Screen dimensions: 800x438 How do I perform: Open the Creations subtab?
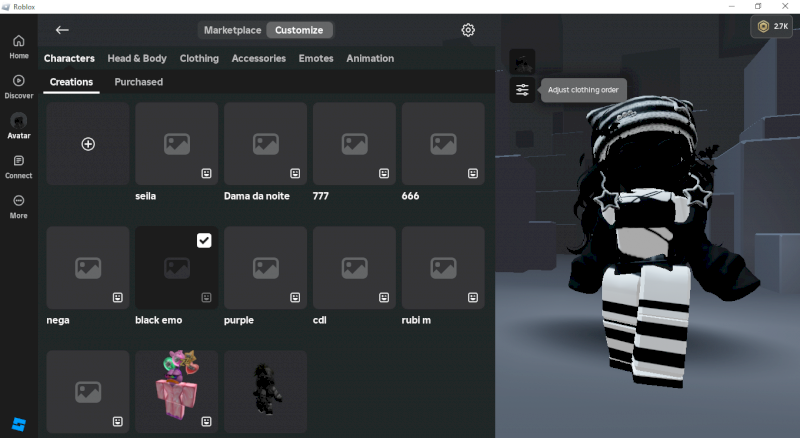tap(71, 82)
